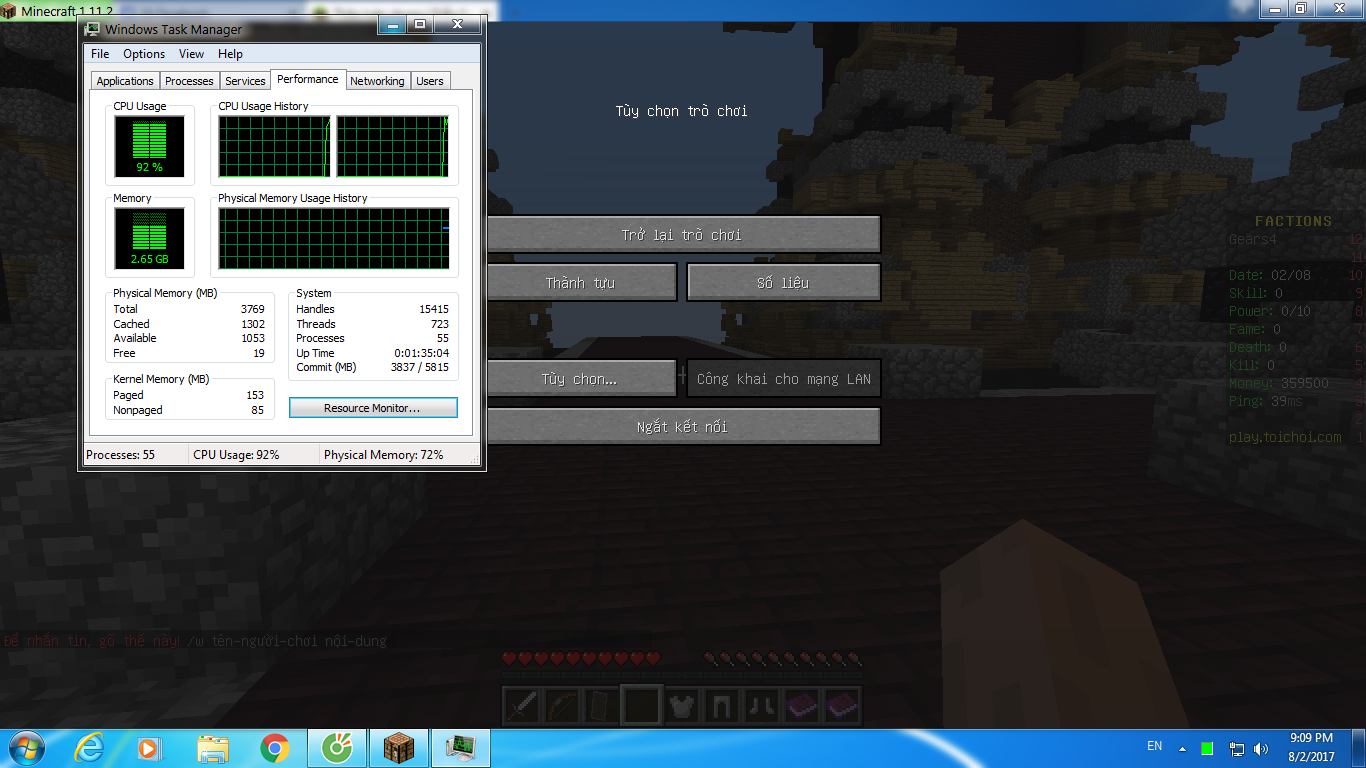Click the Windows Start orb
1366x768 pixels.
tap(26, 748)
